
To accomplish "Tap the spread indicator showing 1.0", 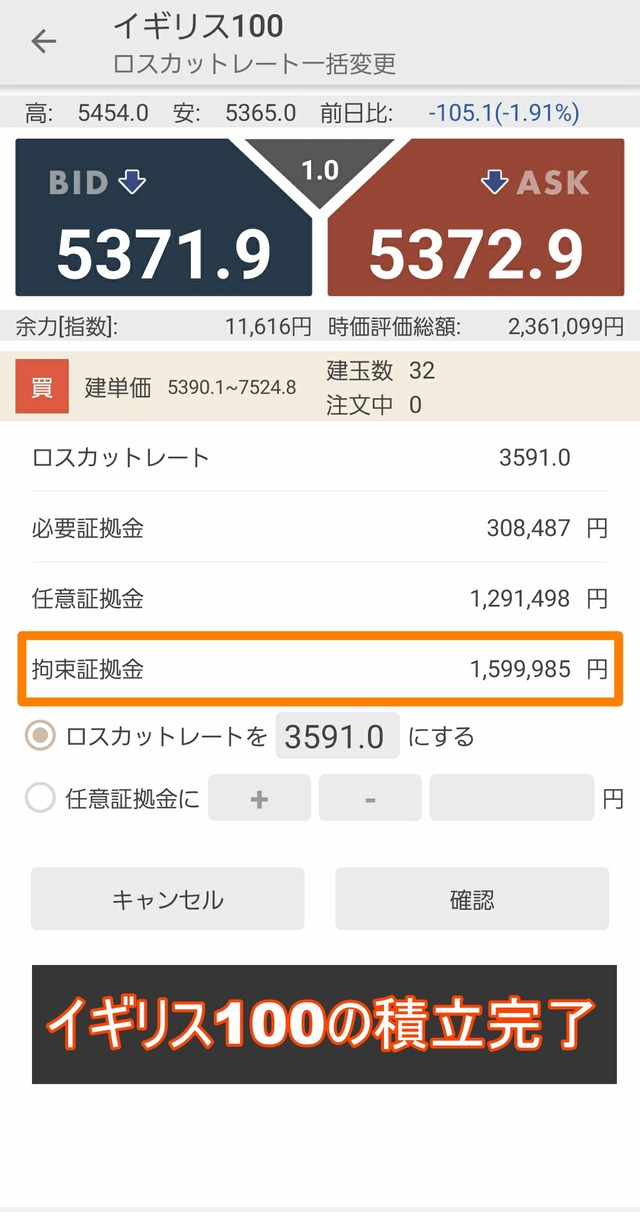I will 320,170.
